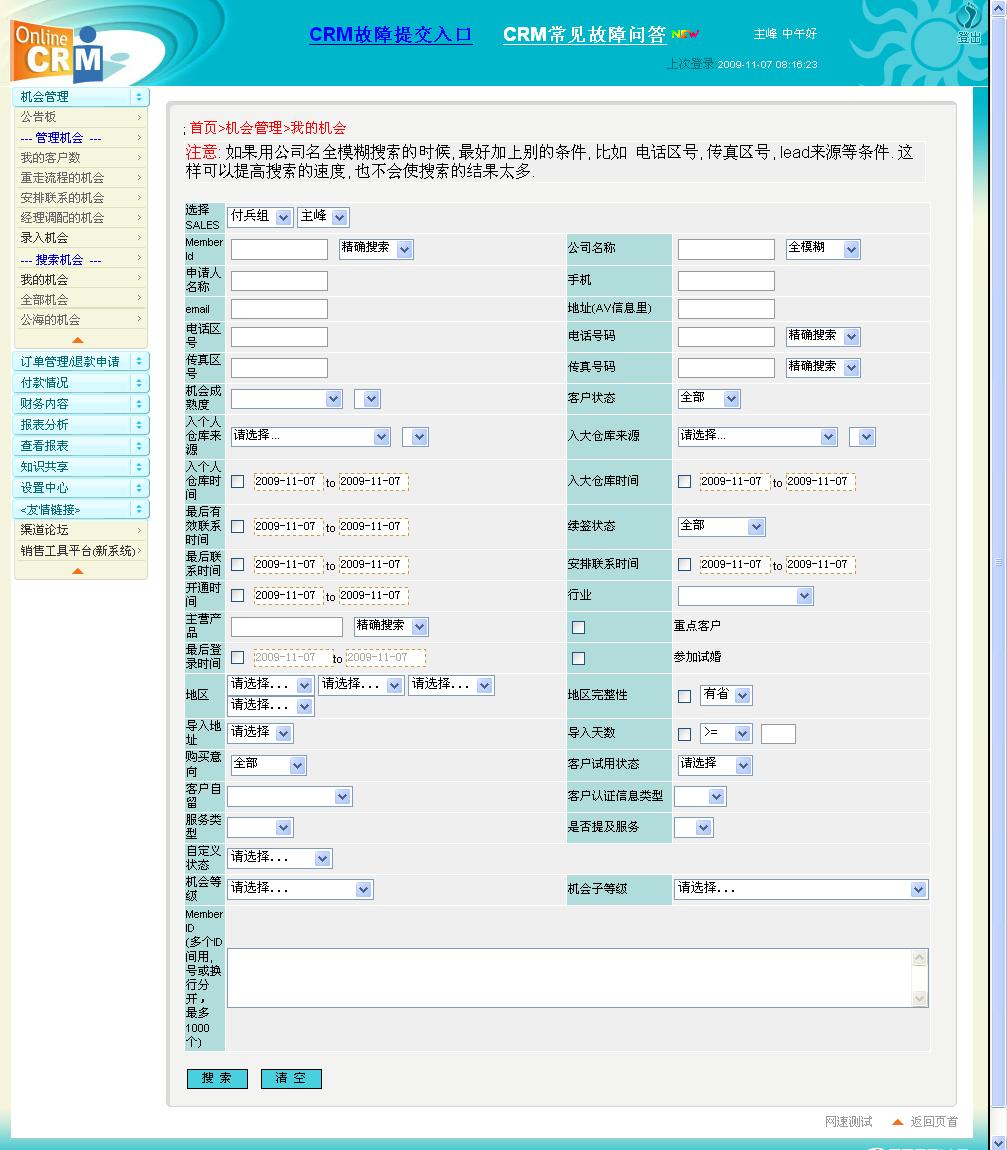Check the 入大仓库时间 checkbox
Viewport: 1007px width, 1150px height.
[684, 482]
